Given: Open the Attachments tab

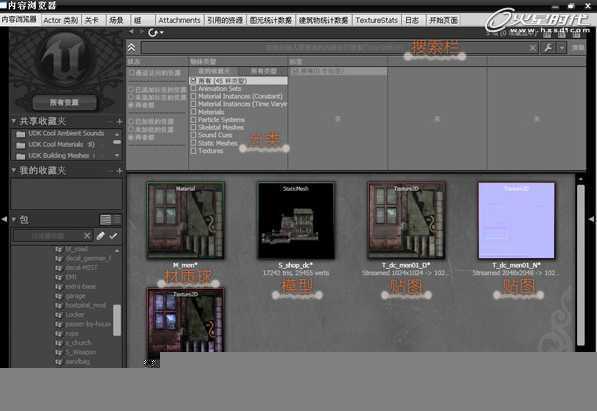Looking at the screenshot, I should click(x=179, y=20).
